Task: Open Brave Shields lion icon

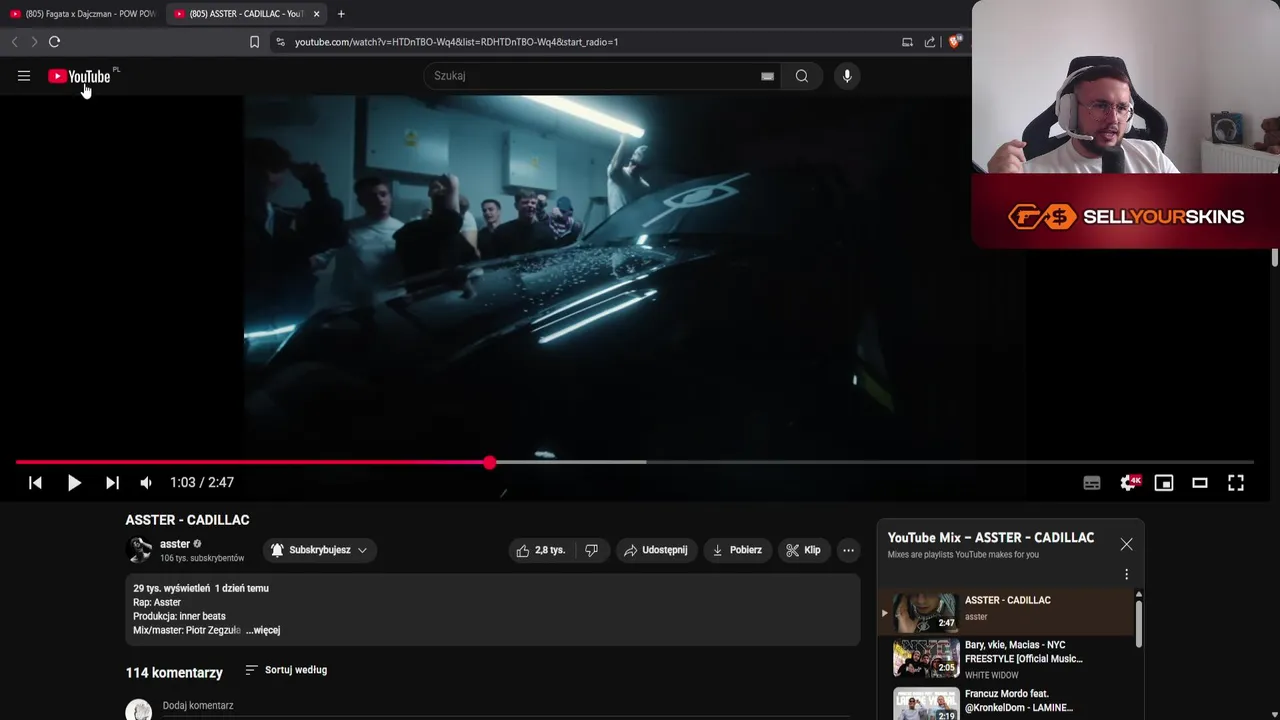Action: click(954, 42)
